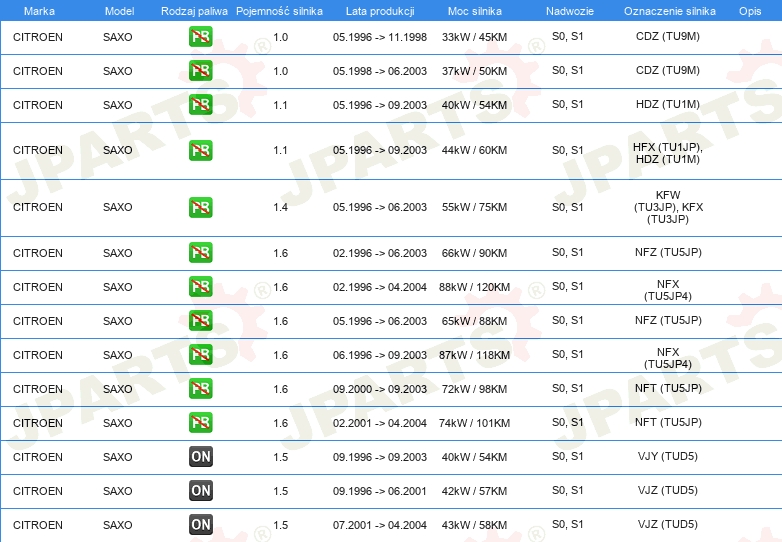
Task: Click the date range 09.1996 -> 06.2001
Action: [x=380, y=491]
